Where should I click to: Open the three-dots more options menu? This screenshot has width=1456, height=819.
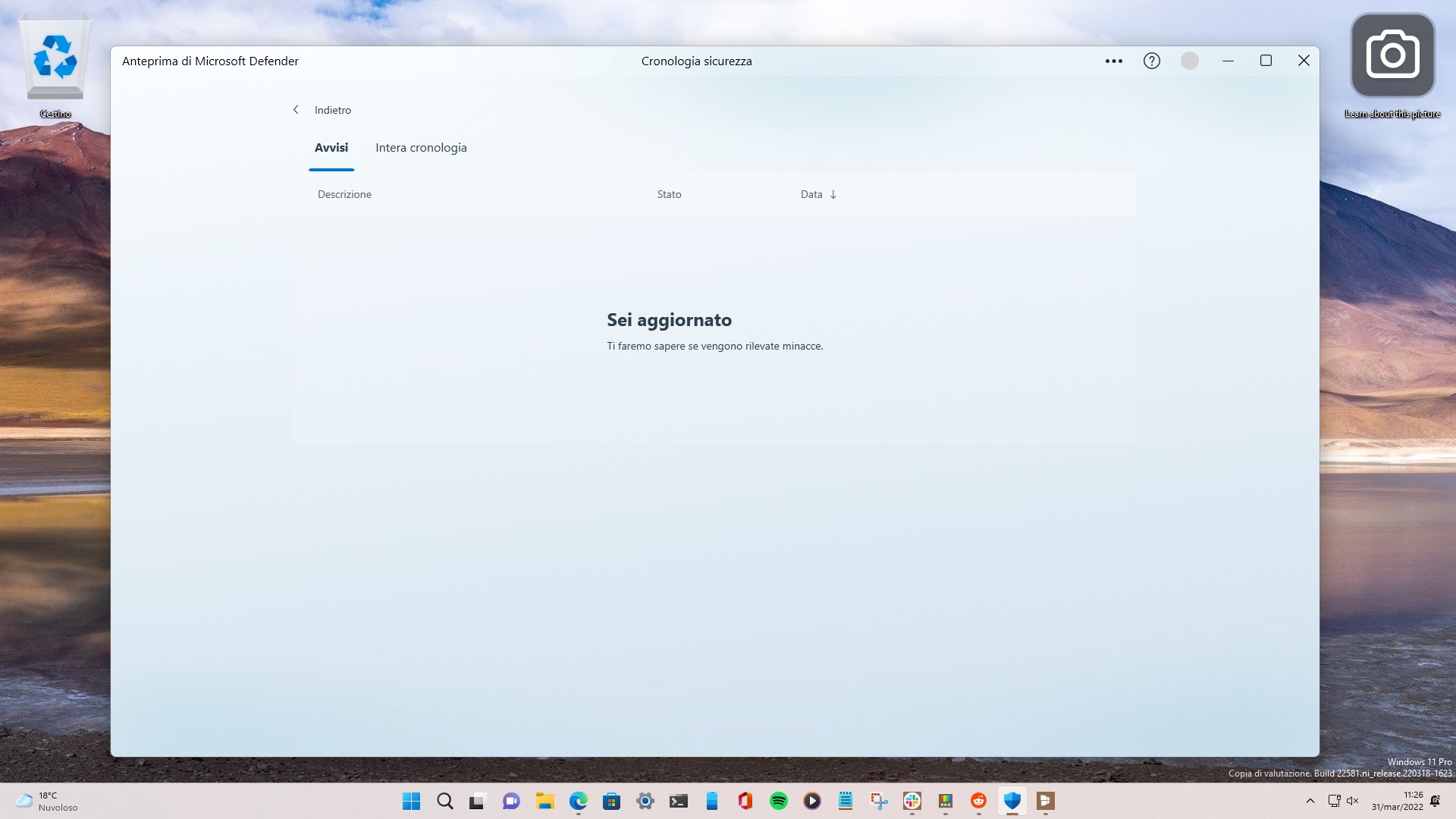tap(1113, 61)
